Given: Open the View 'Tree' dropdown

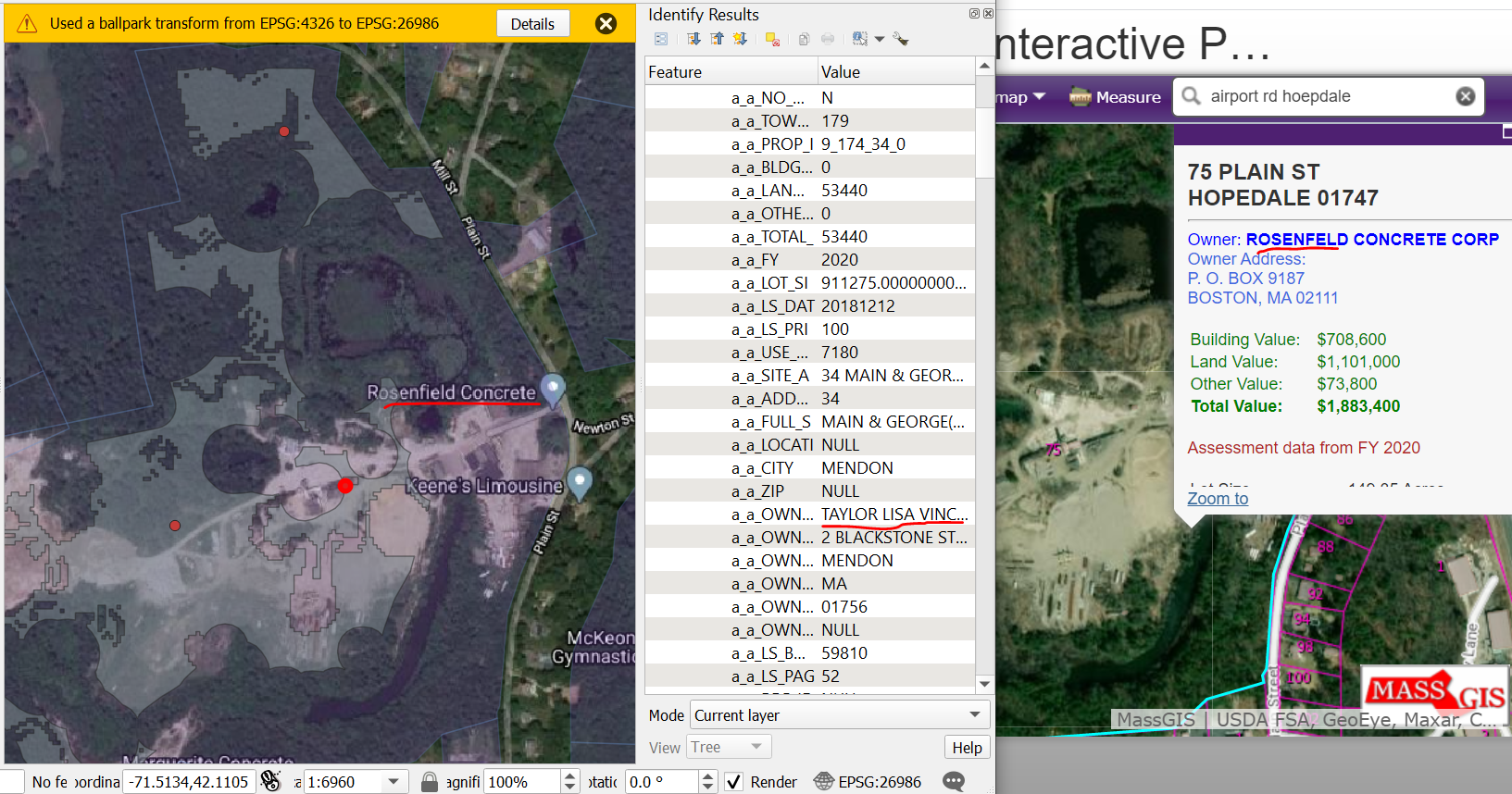Looking at the screenshot, I should tap(729, 747).
